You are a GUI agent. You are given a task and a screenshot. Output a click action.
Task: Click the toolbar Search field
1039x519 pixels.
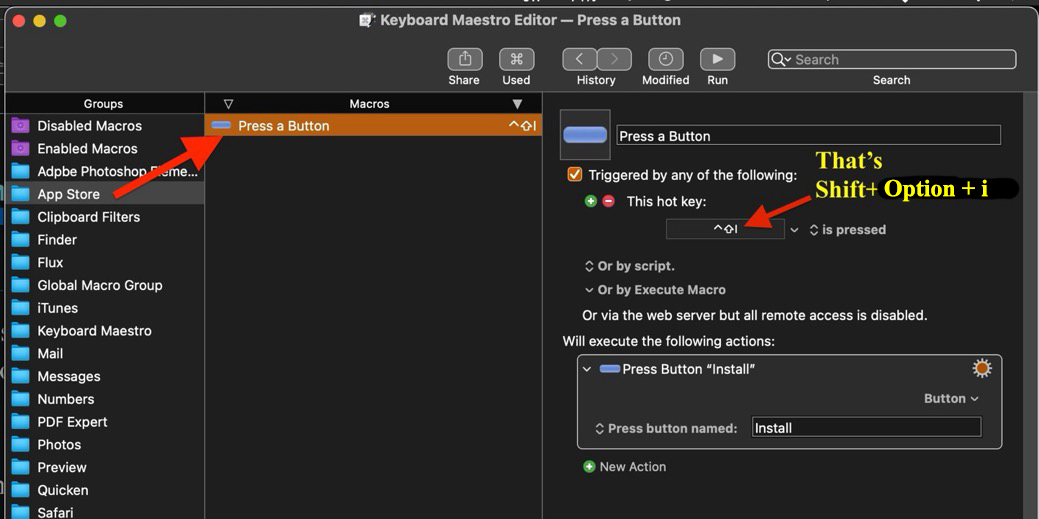892,59
